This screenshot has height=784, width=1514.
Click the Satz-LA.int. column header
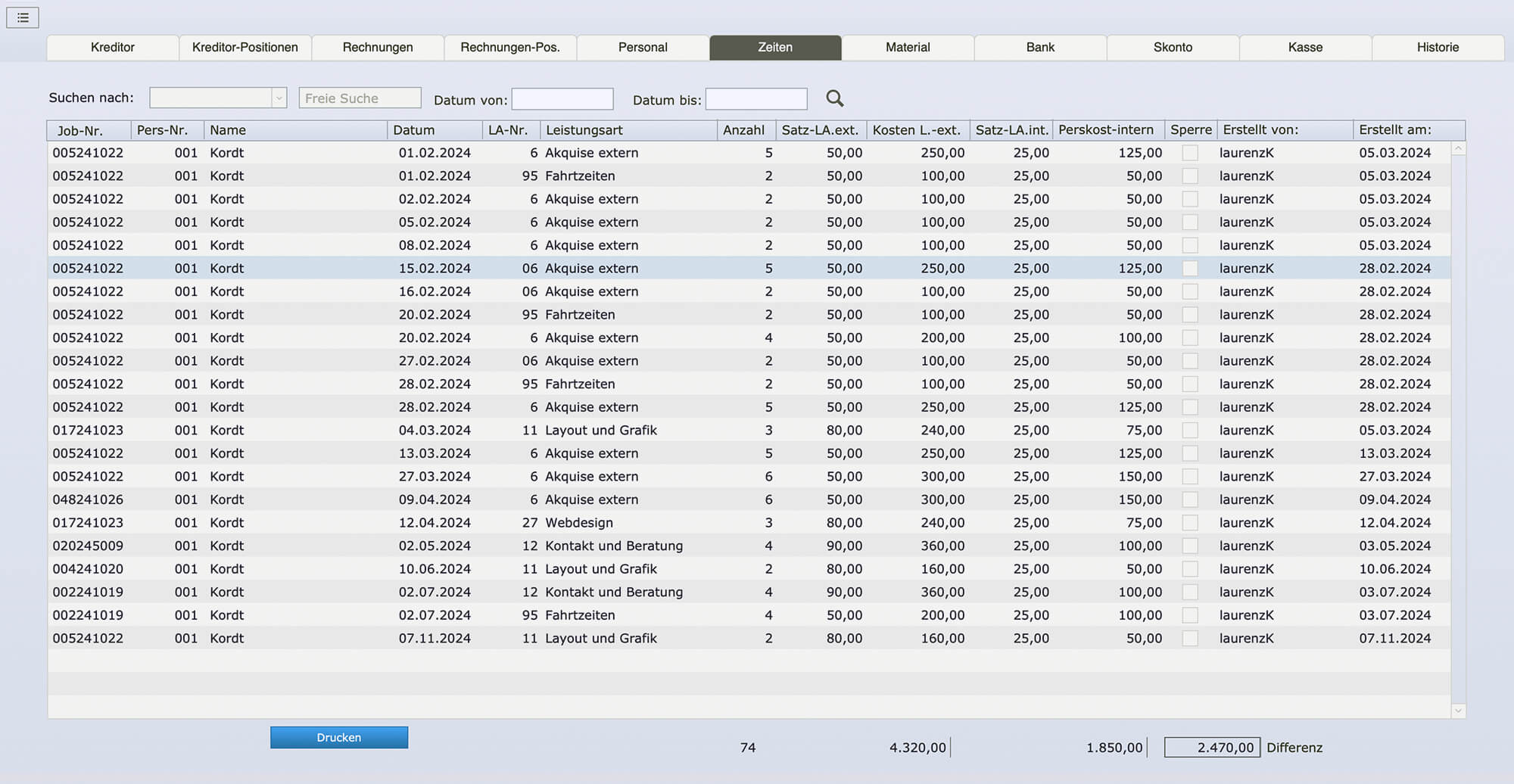1011,130
